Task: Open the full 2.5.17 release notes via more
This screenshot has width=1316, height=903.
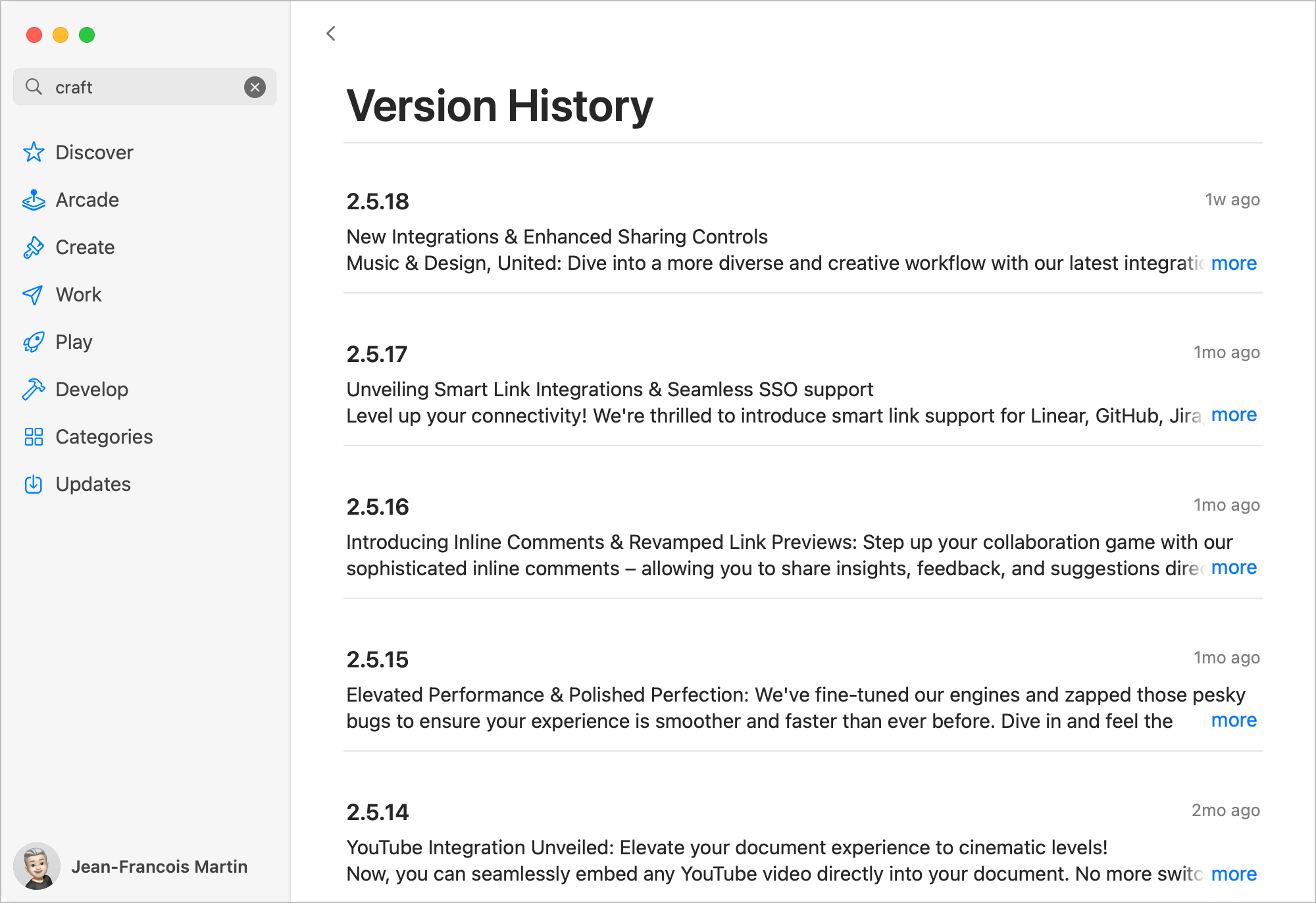Action: pyautogui.click(x=1234, y=415)
